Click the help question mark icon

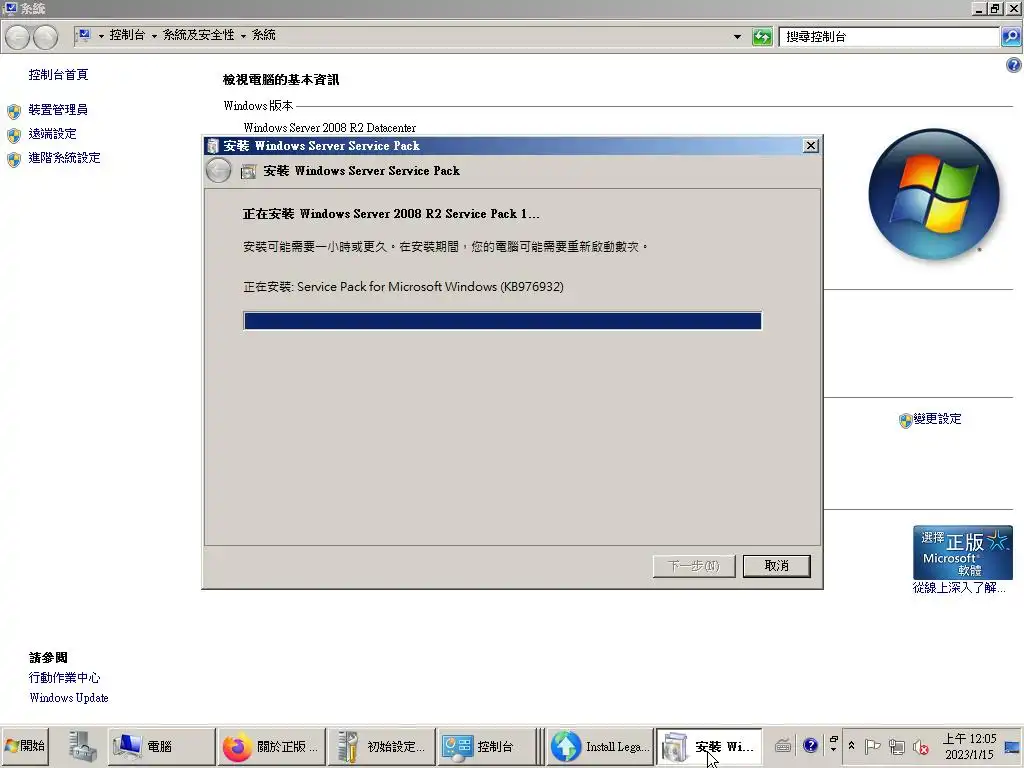[x=1014, y=65]
